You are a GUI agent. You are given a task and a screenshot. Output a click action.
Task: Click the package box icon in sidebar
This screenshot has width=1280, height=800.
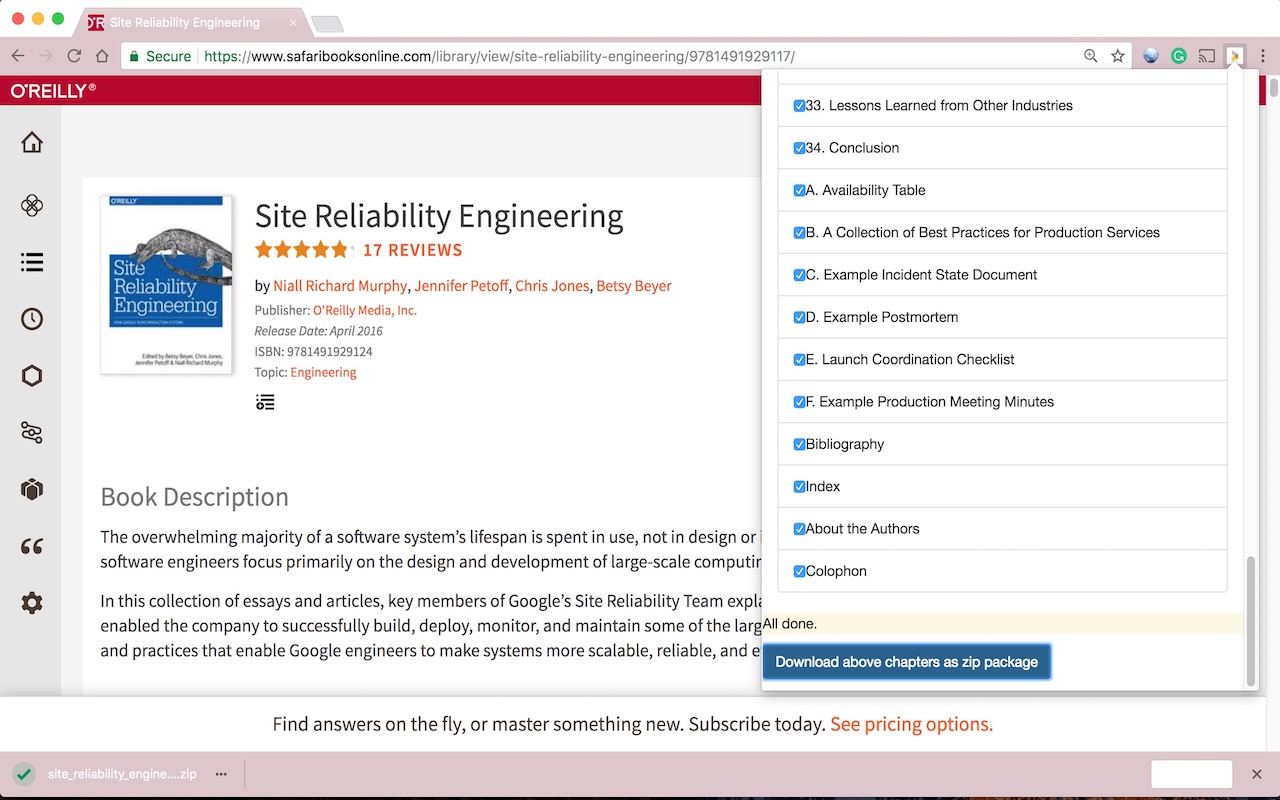(32, 490)
